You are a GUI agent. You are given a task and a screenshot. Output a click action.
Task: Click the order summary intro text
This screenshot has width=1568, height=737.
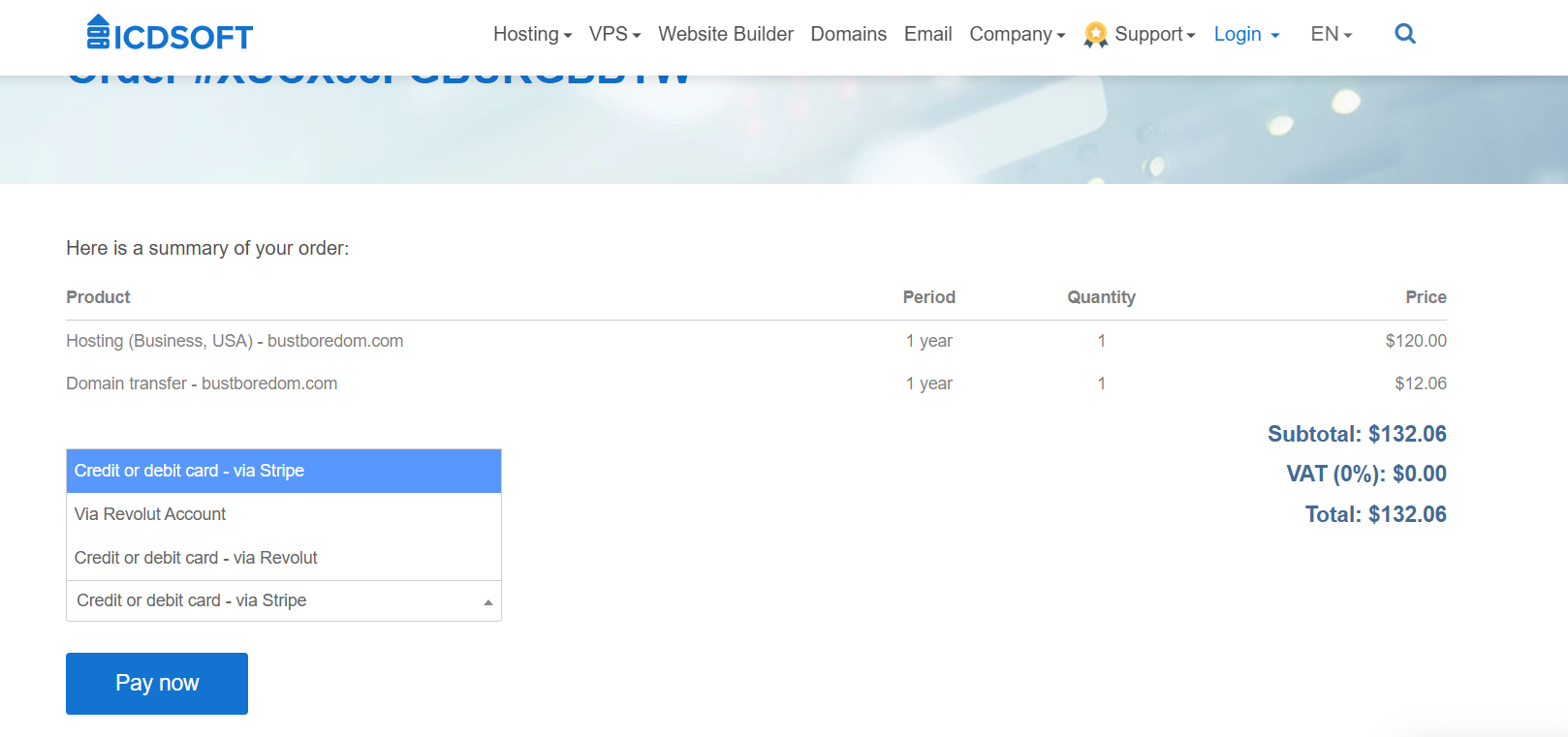click(x=207, y=248)
